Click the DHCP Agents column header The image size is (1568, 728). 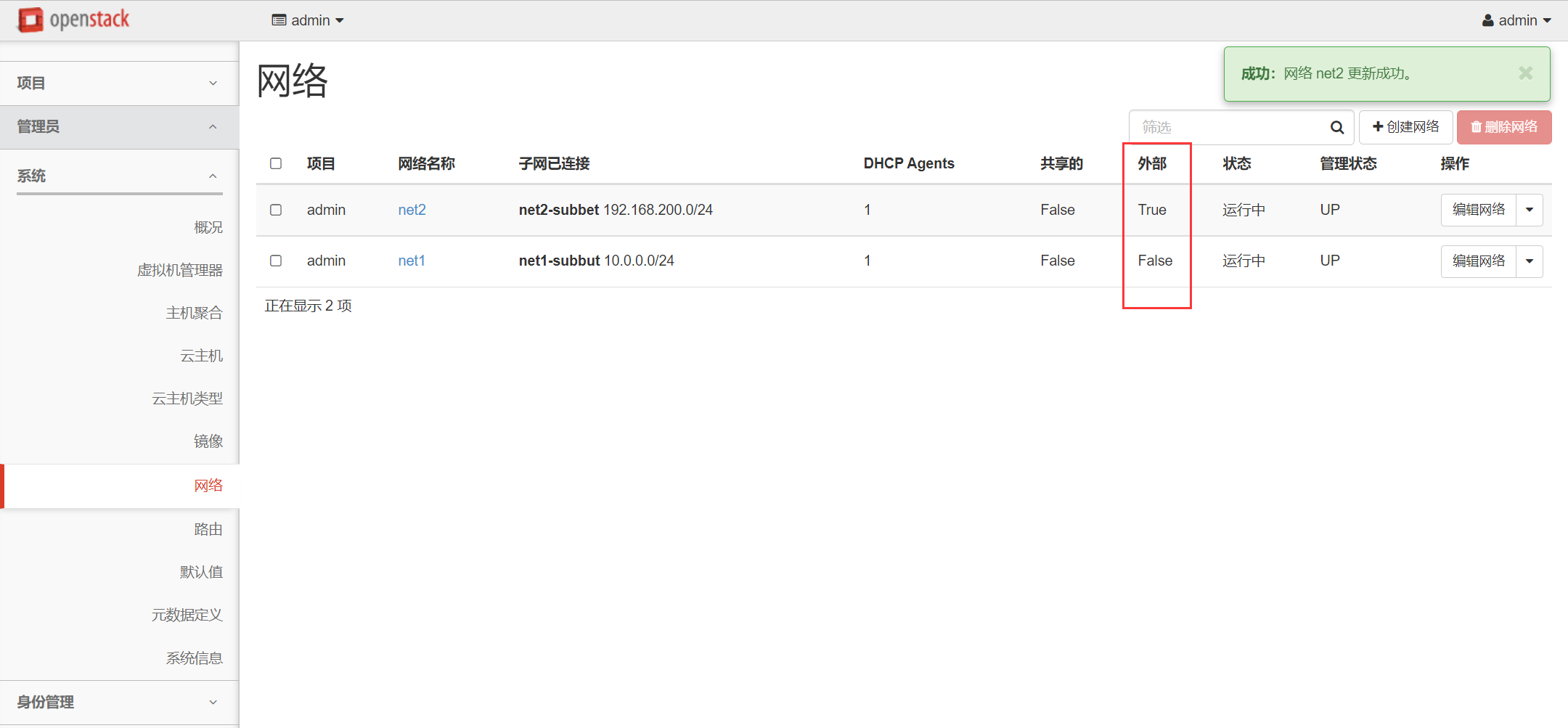click(x=909, y=163)
